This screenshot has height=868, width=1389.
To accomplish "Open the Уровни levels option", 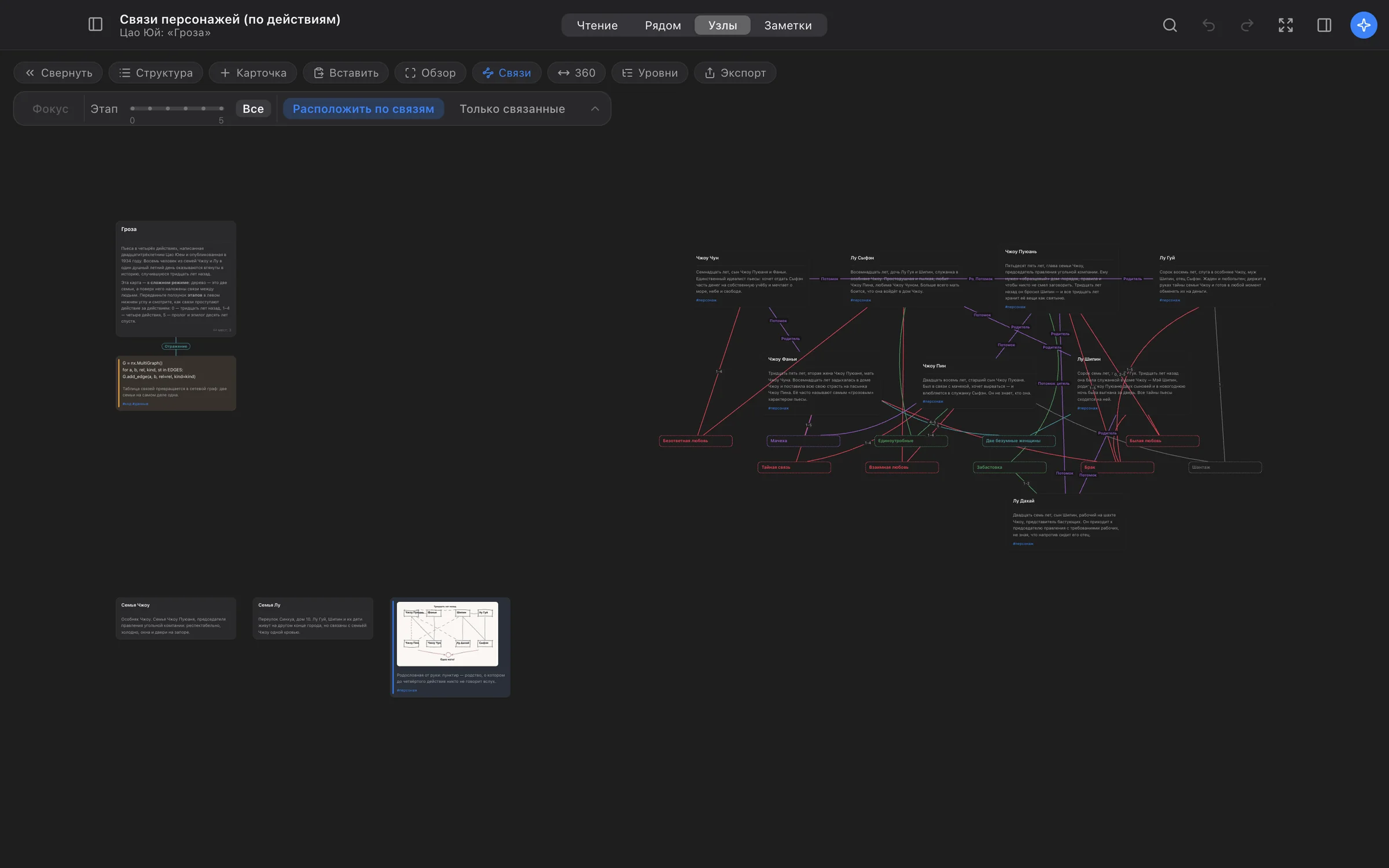I will point(649,73).
